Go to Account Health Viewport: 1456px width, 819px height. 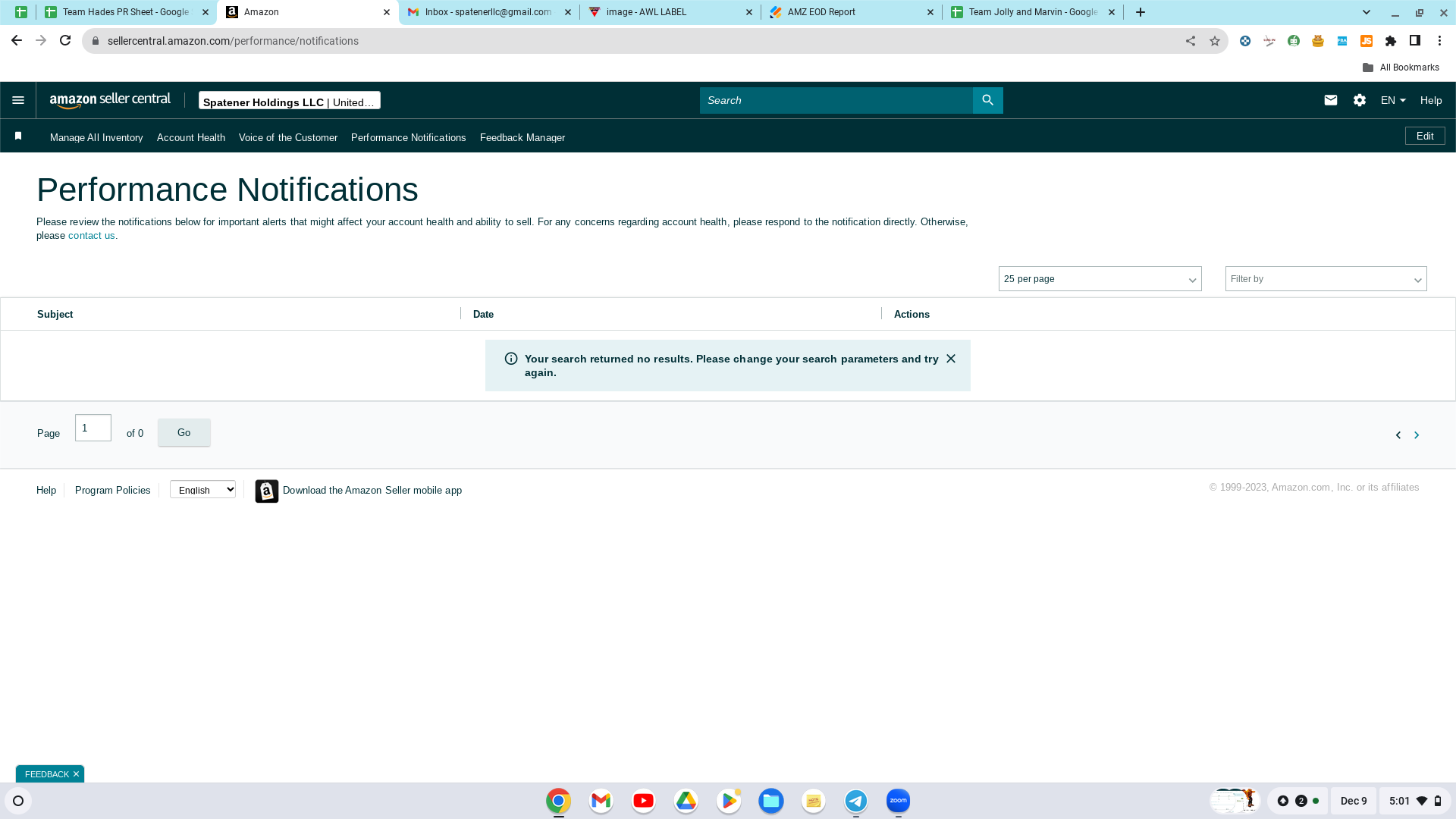191,137
